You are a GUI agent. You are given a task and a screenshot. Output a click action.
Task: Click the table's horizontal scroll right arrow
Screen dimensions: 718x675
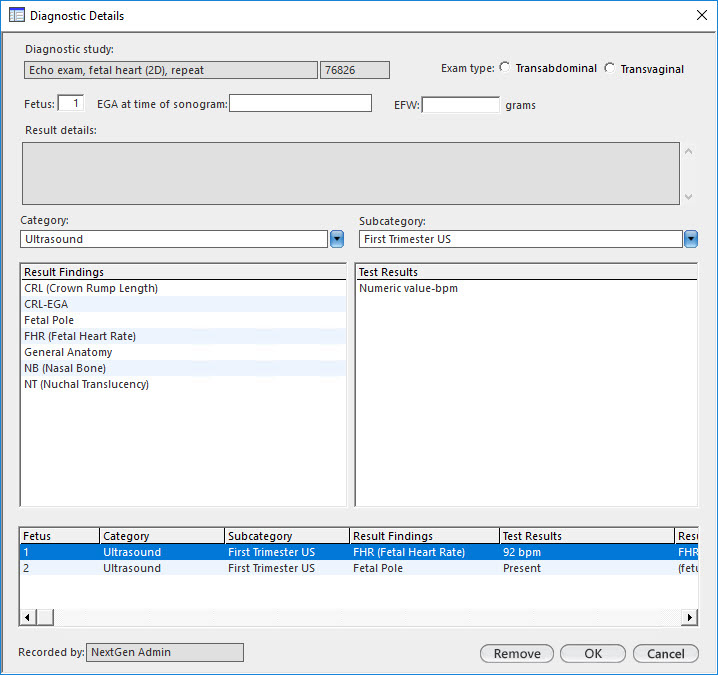pyautogui.click(x=690, y=617)
